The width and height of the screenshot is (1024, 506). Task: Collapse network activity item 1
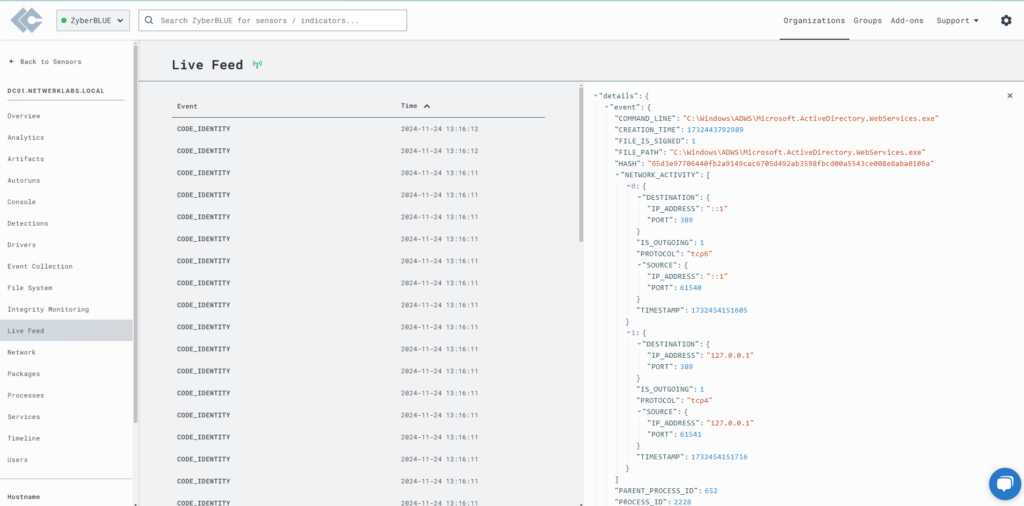[x=628, y=332]
